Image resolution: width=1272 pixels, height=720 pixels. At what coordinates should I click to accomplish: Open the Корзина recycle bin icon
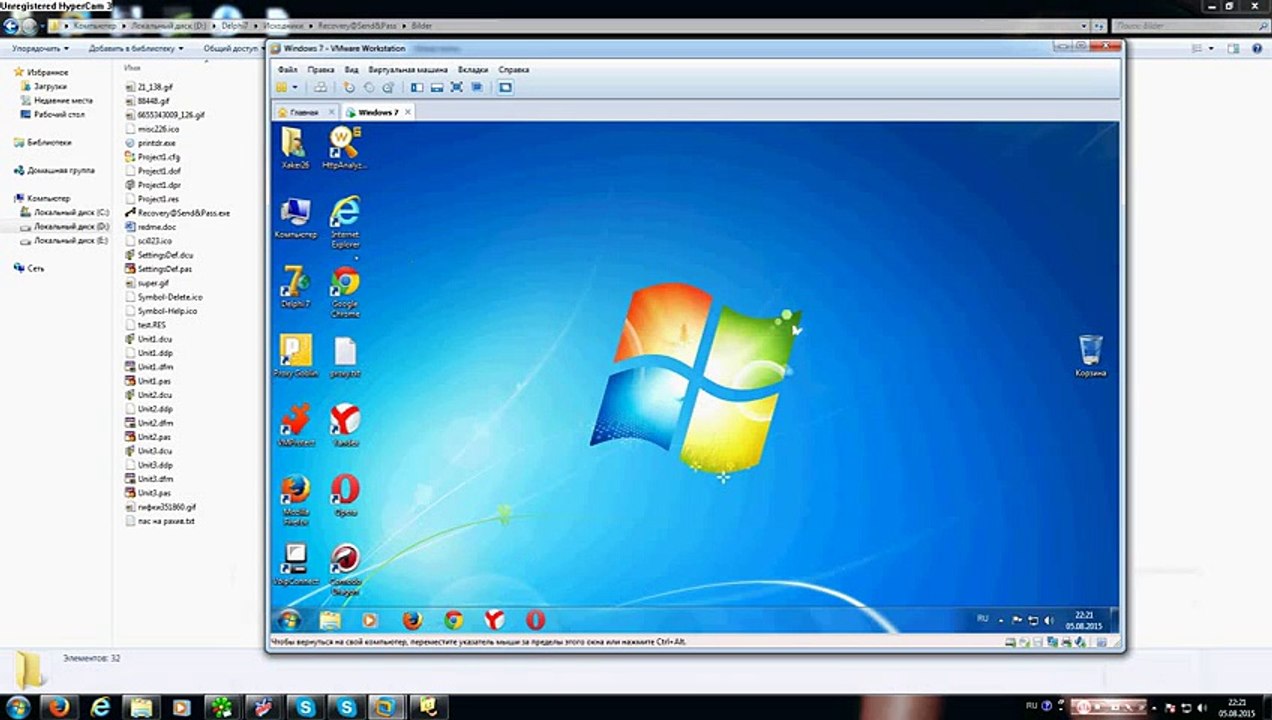pos(1091,356)
